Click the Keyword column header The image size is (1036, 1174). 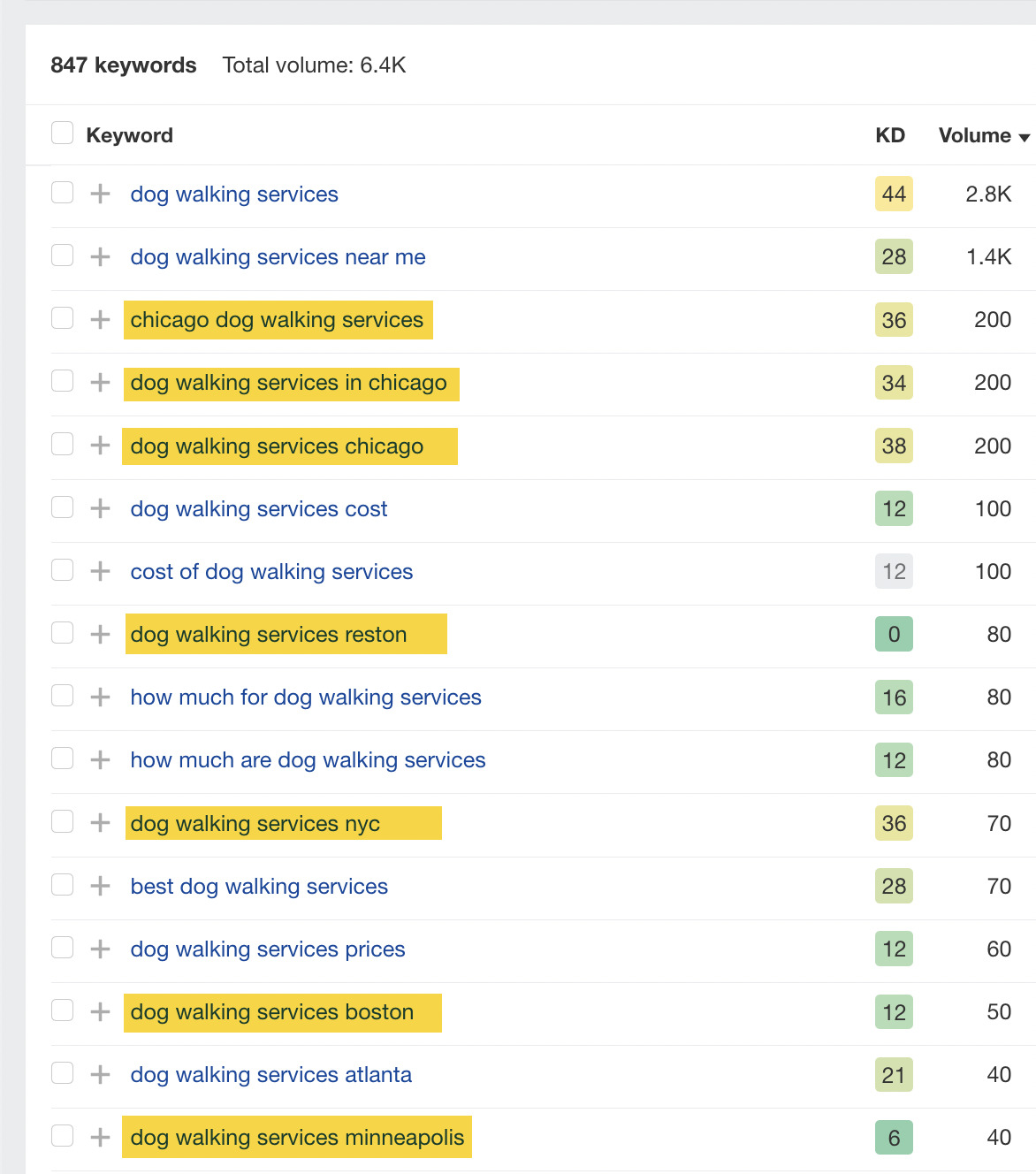(130, 134)
